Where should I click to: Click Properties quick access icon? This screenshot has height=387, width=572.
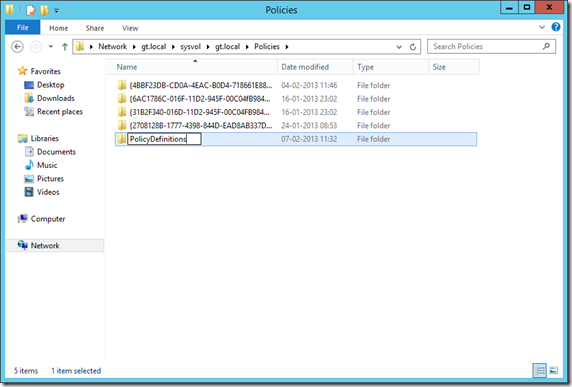pyautogui.click(x=31, y=10)
